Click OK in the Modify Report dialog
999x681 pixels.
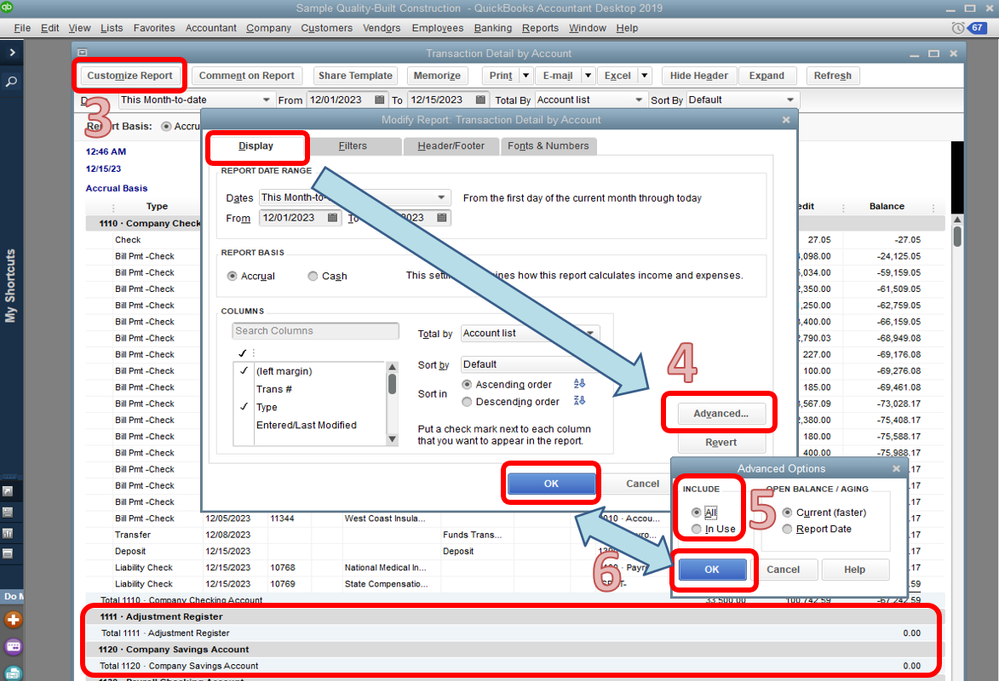click(551, 484)
